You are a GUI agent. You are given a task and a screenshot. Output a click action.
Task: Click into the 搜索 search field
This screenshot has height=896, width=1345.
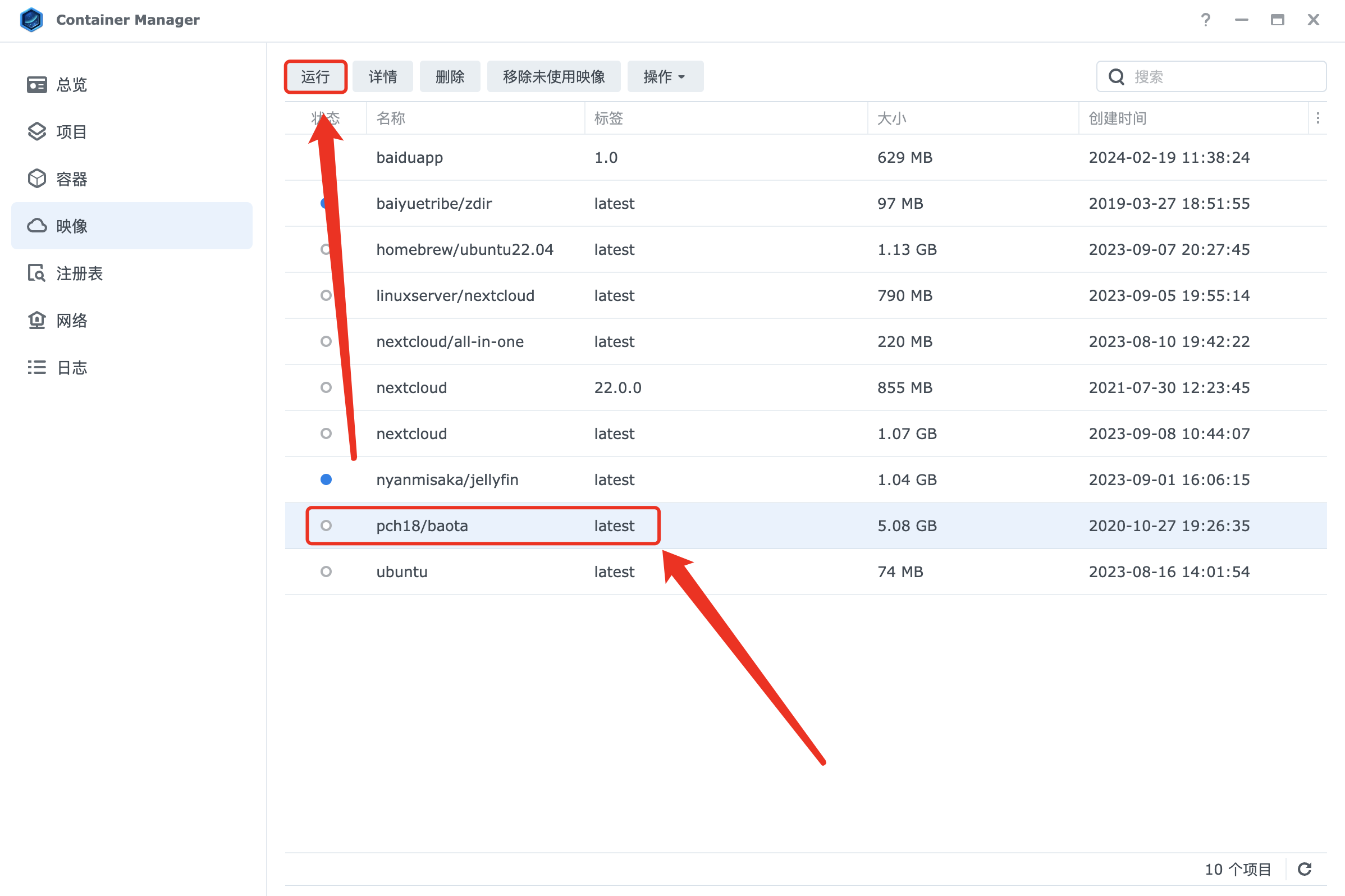[x=1211, y=76]
